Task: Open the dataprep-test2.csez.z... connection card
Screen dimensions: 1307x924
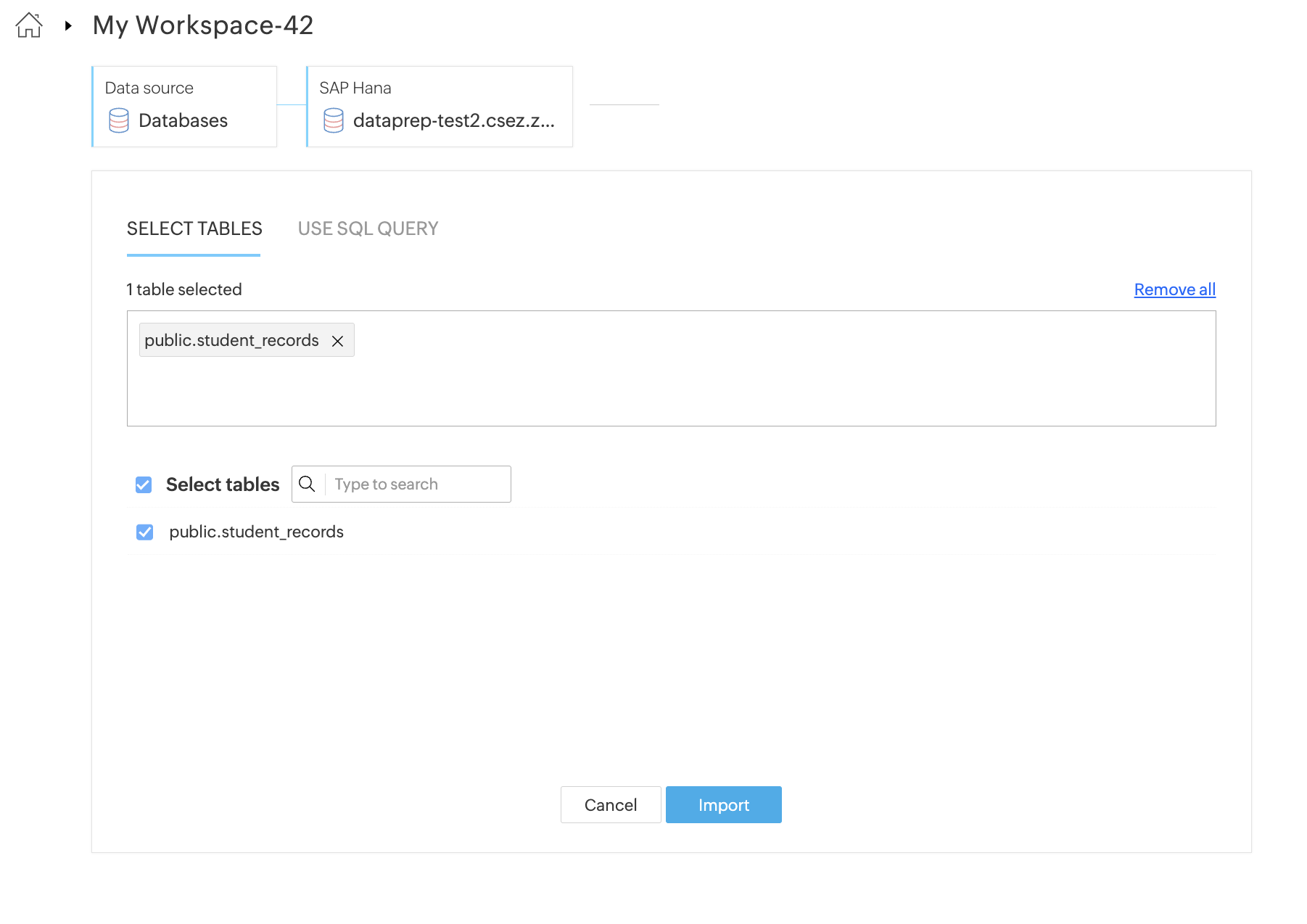Action: tap(440, 107)
